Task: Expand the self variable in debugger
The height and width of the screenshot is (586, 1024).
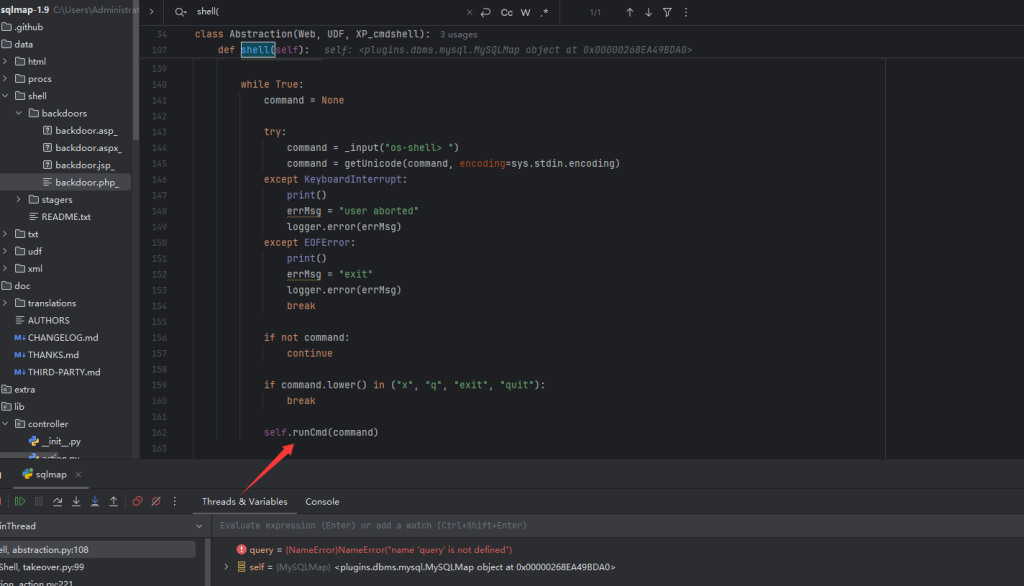Action: 227,567
